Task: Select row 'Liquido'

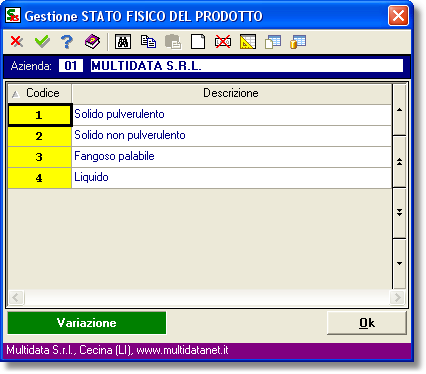Action: click(x=232, y=178)
